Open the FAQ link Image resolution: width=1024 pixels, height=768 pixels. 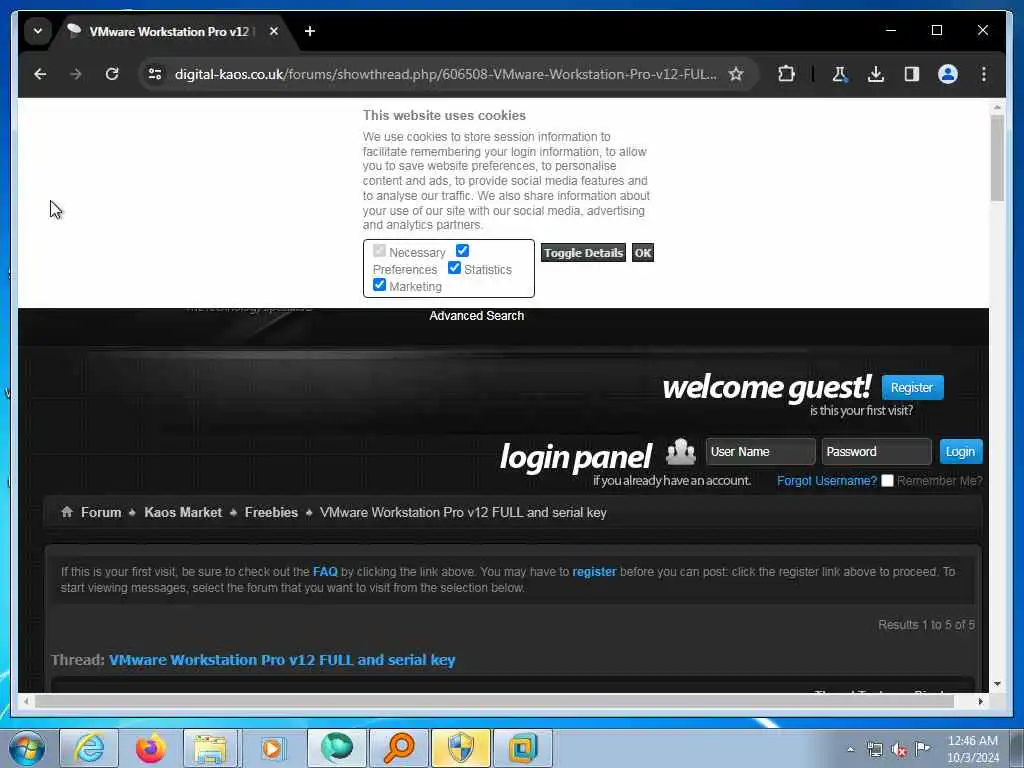325,571
